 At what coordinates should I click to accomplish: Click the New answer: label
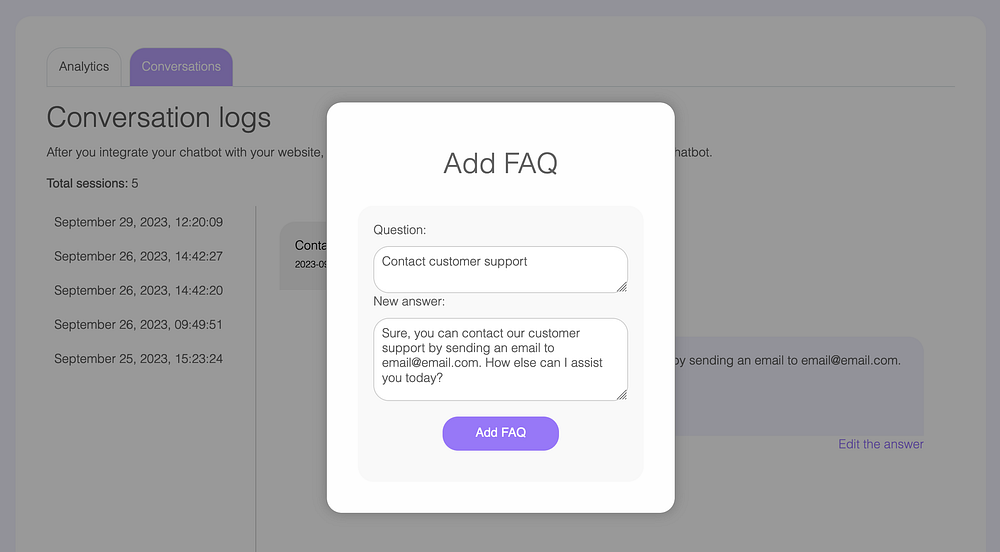pyautogui.click(x=409, y=301)
